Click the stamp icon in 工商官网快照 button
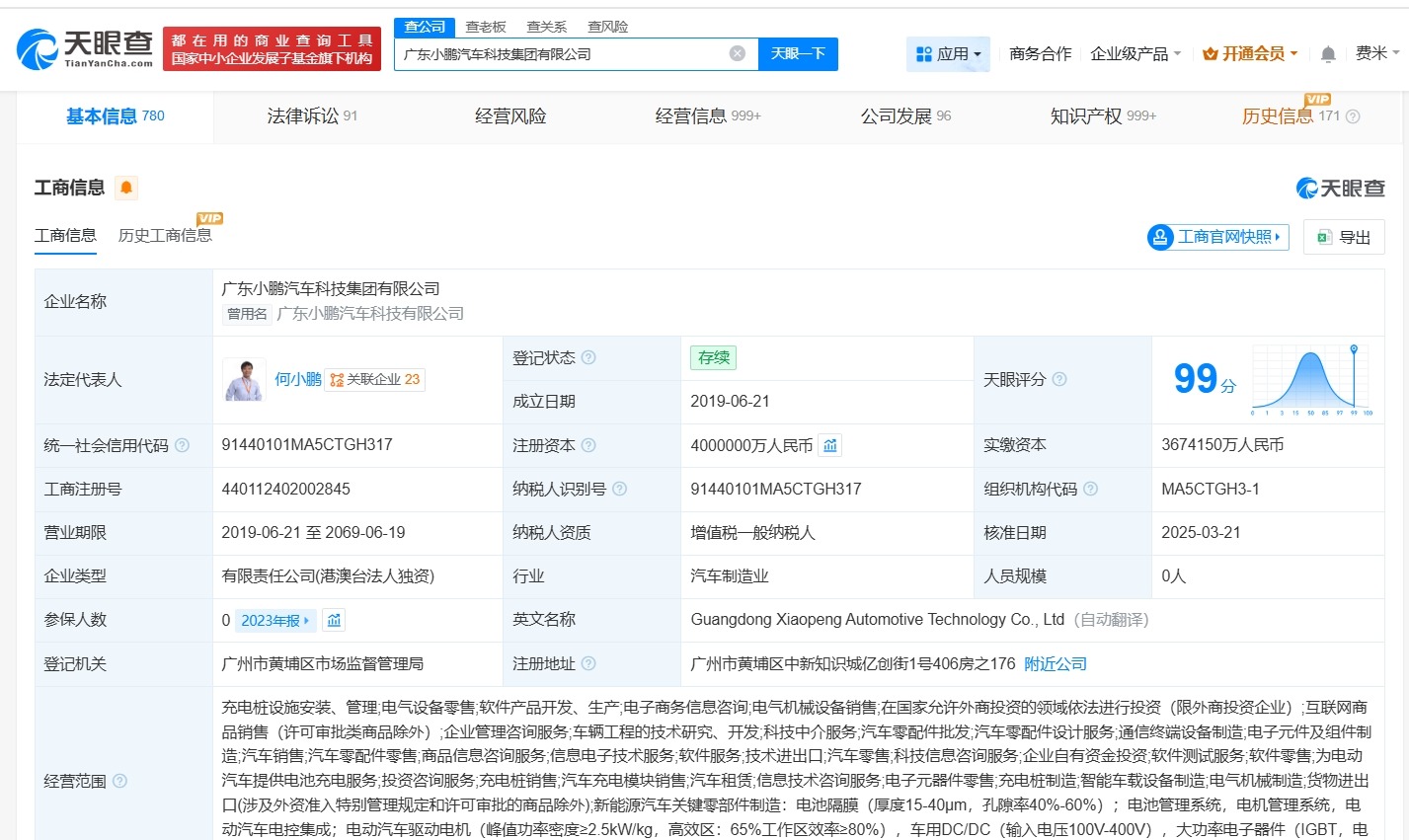This screenshot has height=840, width=1409. (1159, 237)
